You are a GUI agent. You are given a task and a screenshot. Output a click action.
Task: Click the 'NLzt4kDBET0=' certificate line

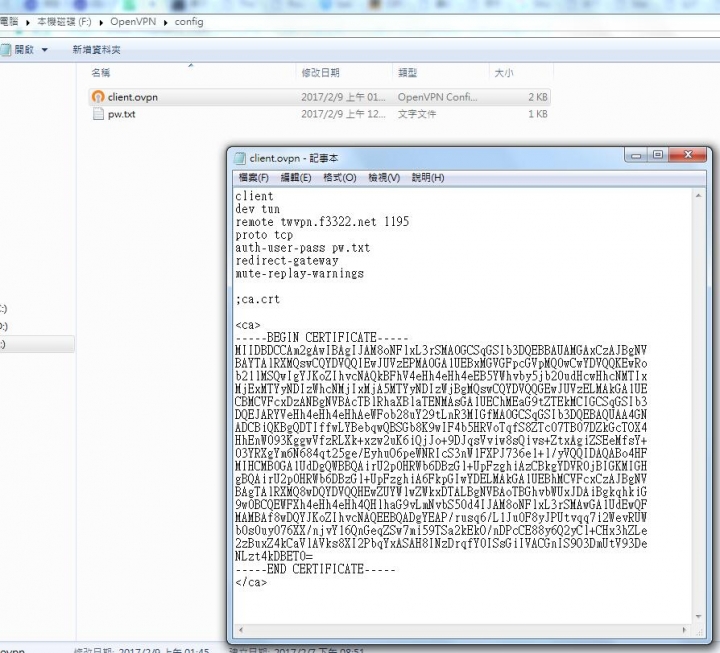pyautogui.click(x=274, y=557)
